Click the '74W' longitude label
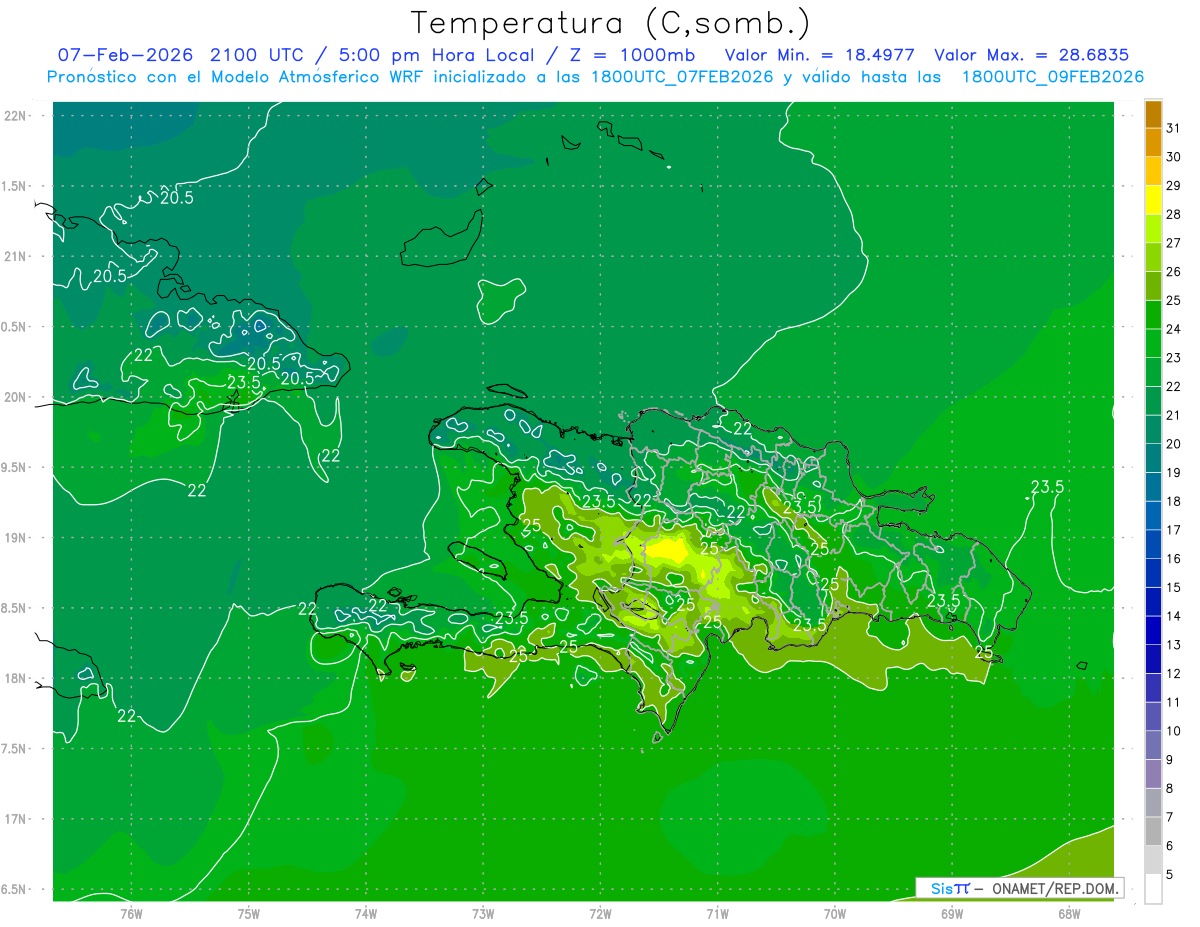Viewport: 1200px width, 927px height. click(366, 913)
